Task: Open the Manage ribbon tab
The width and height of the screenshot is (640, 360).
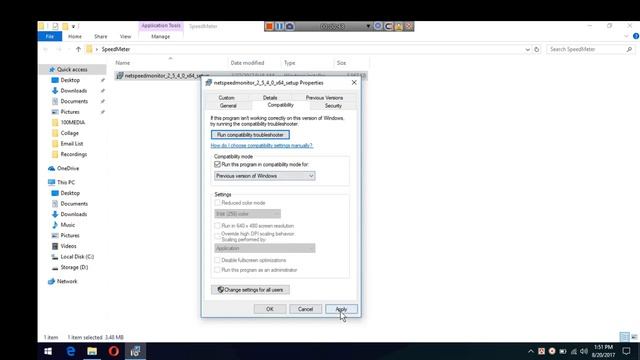Action: 160,36
